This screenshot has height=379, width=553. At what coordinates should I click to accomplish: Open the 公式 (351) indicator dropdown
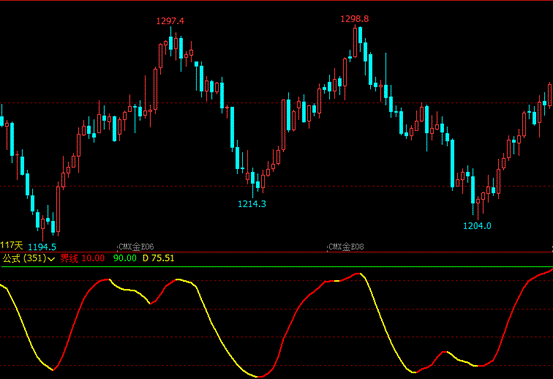[28, 258]
